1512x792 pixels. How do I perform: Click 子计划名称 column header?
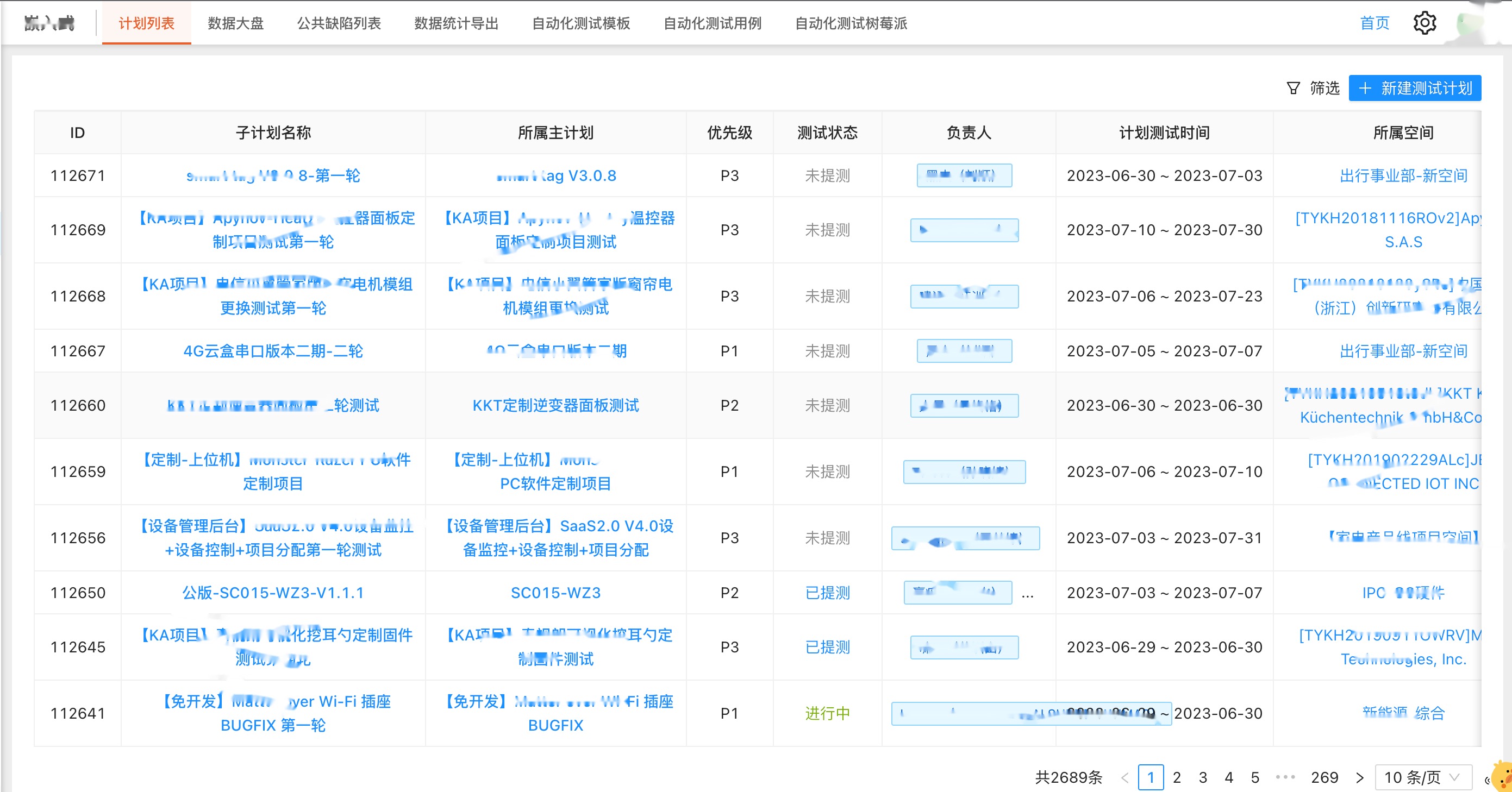point(273,133)
